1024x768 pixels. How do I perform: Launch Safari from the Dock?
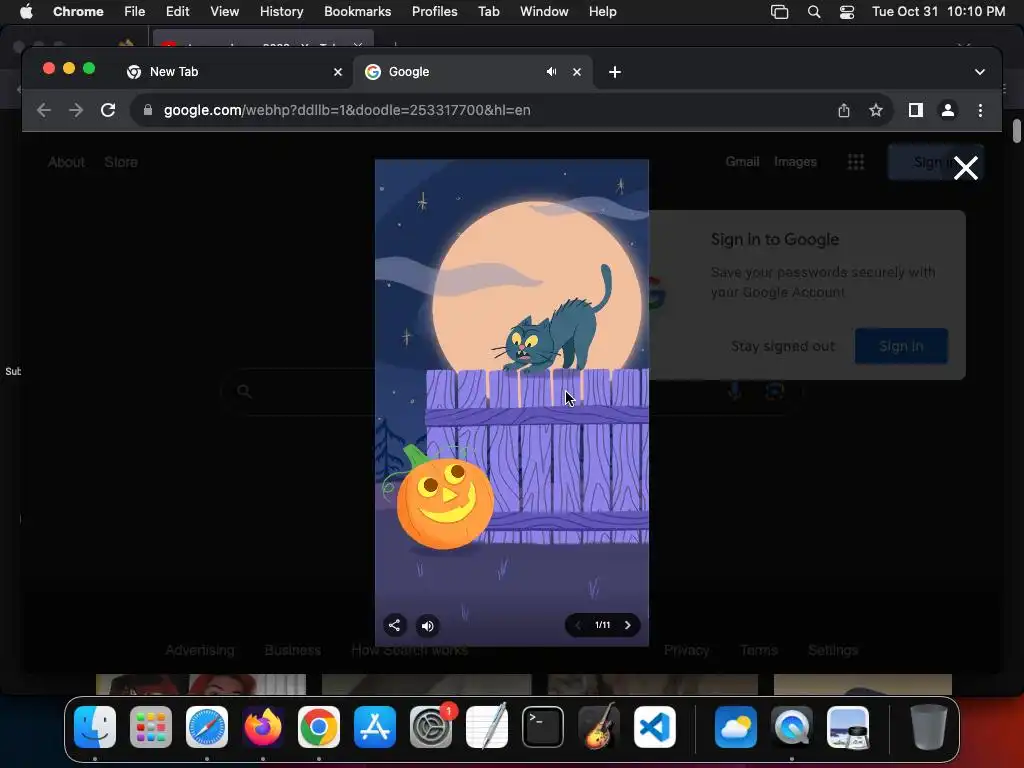[x=207, y=727]
